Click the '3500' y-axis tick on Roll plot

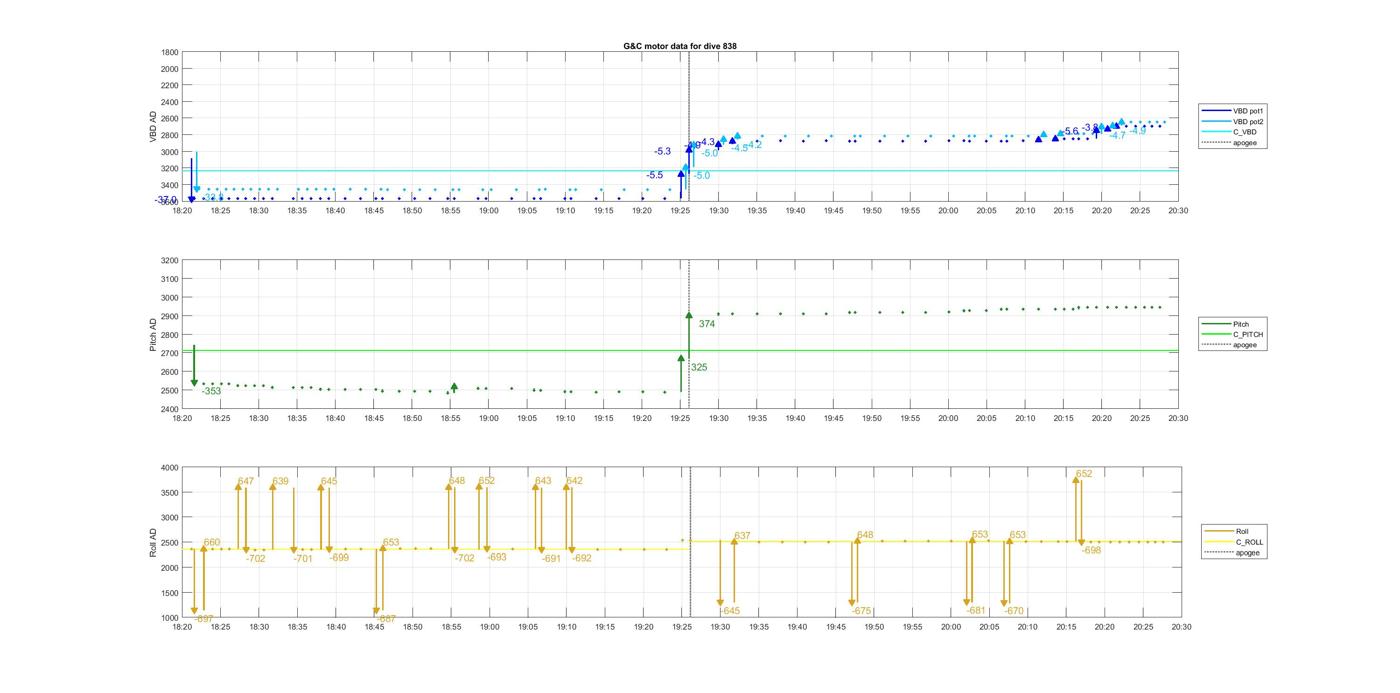tap(170, 493)
